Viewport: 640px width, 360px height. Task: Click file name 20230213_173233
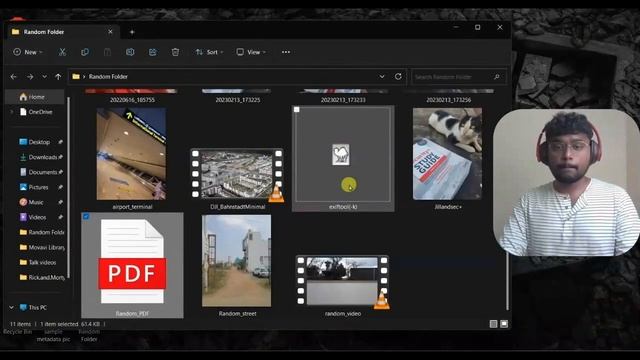(343, 100)
